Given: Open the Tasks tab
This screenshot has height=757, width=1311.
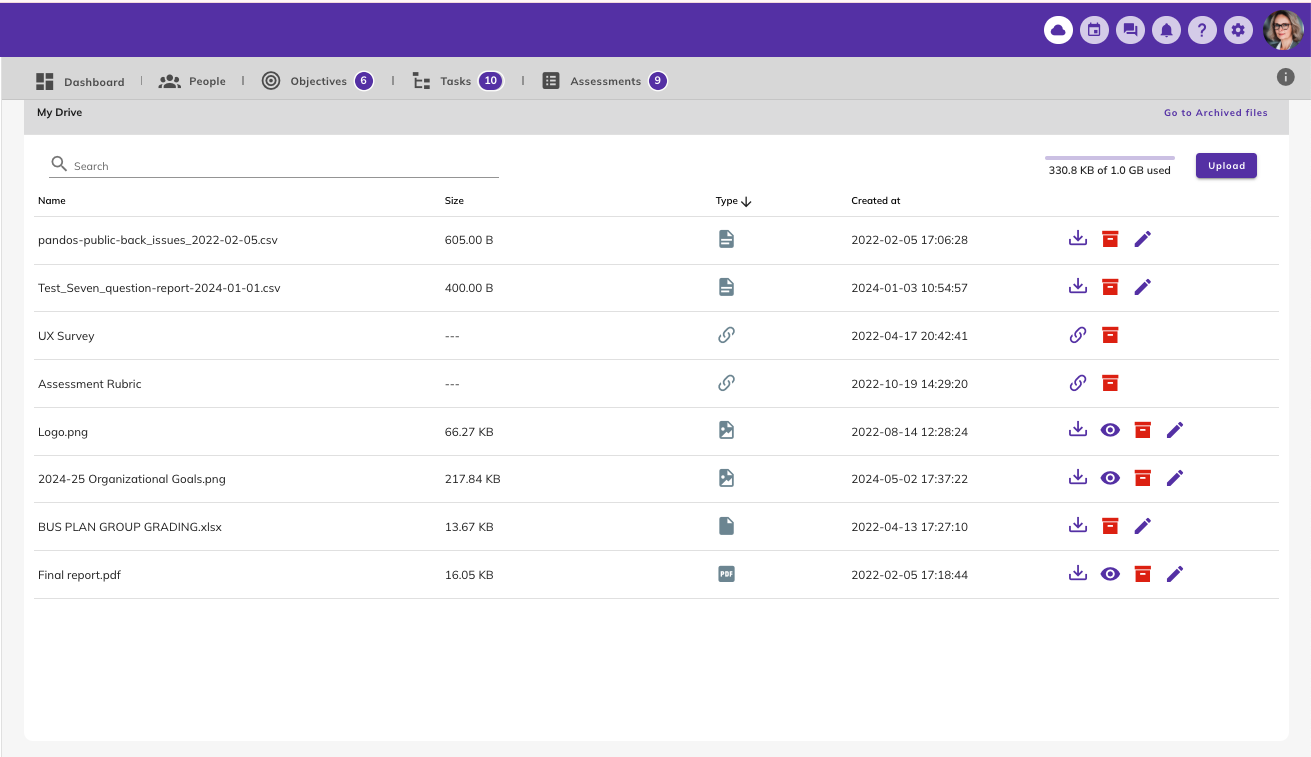Looking at the screenshot, I should [457, 81].
